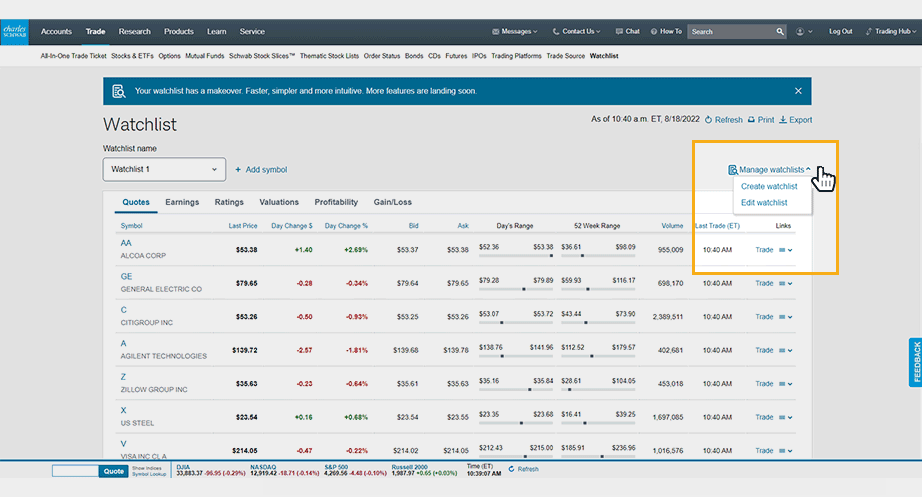
Task: Open the Research menu
Action: [x=135, y=32]
